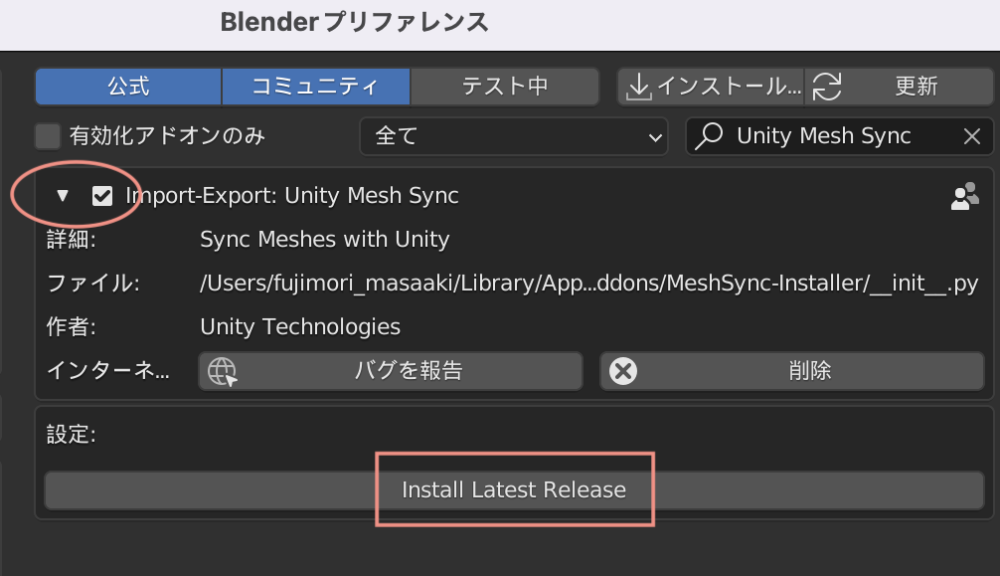Switch to the テスト中 tab
Screen dimensions: 1000x576
pos(504,86)
